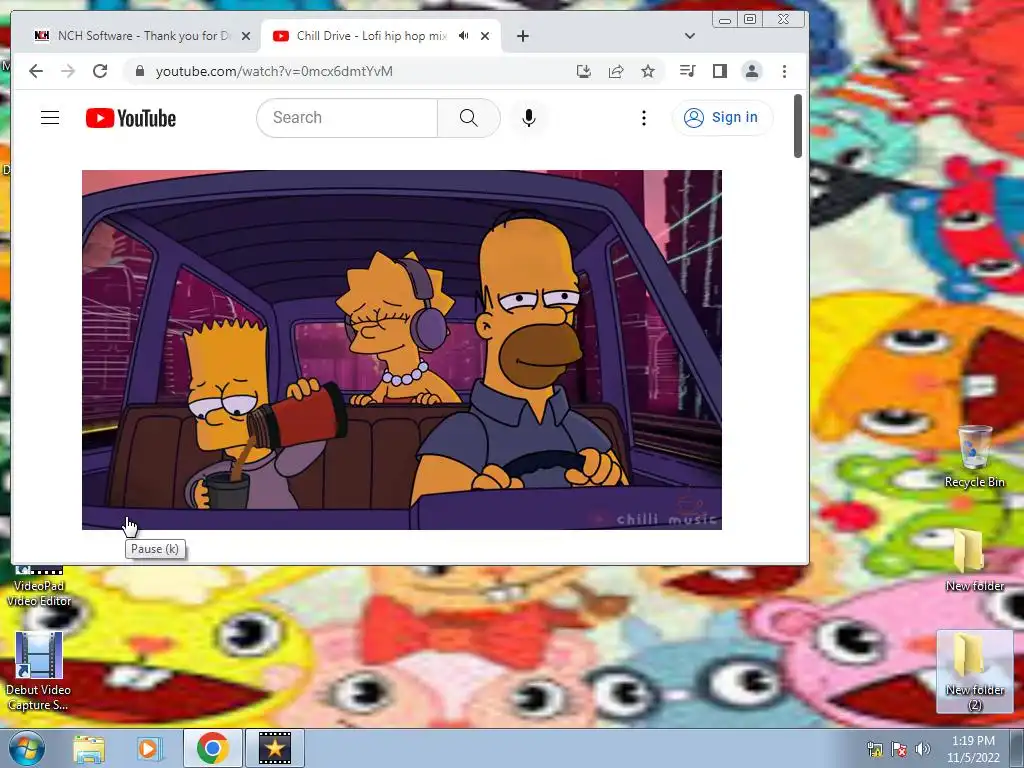This screenshot has height=768, width=1024.
Task: View site info via the padlock icon
Action: point(139,71)
